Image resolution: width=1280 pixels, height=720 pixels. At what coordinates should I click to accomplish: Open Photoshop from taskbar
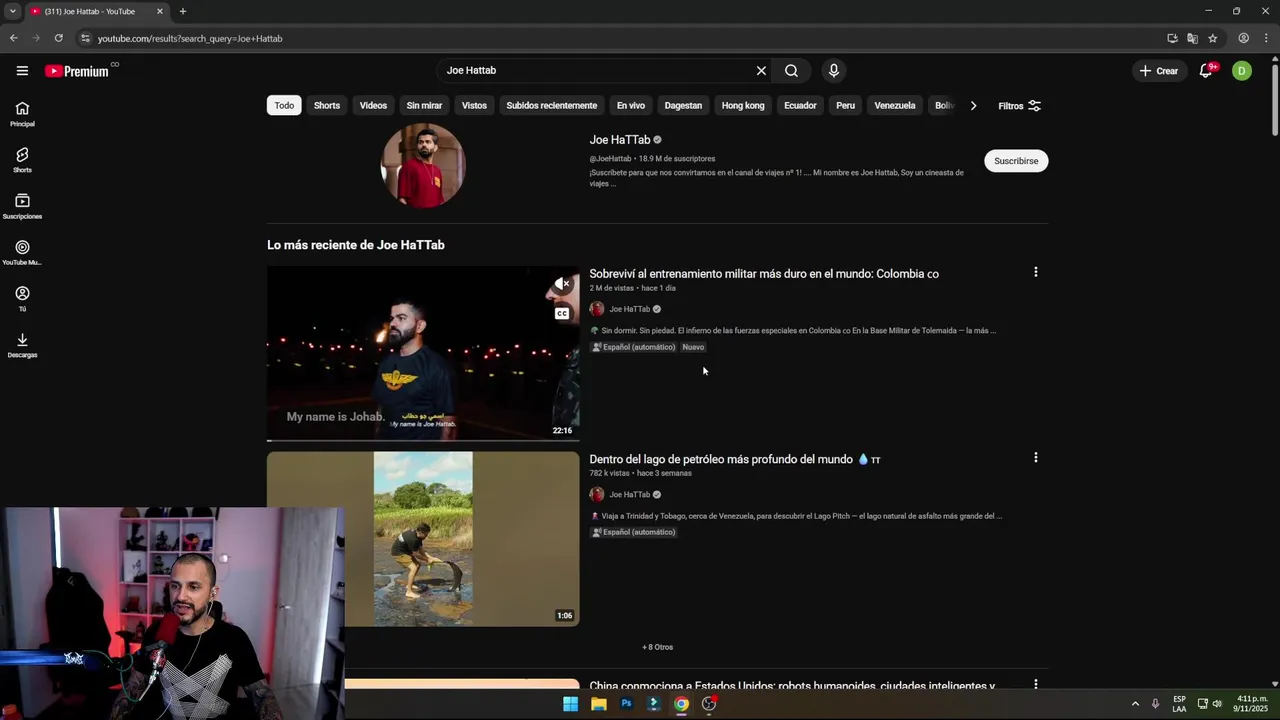point(626,704)
